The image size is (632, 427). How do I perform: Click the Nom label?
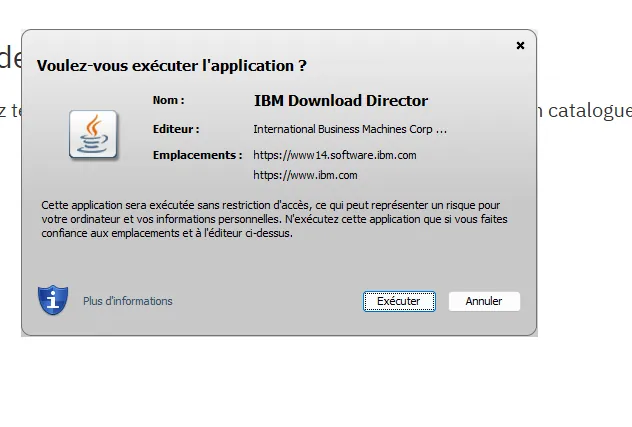(168, 100)
